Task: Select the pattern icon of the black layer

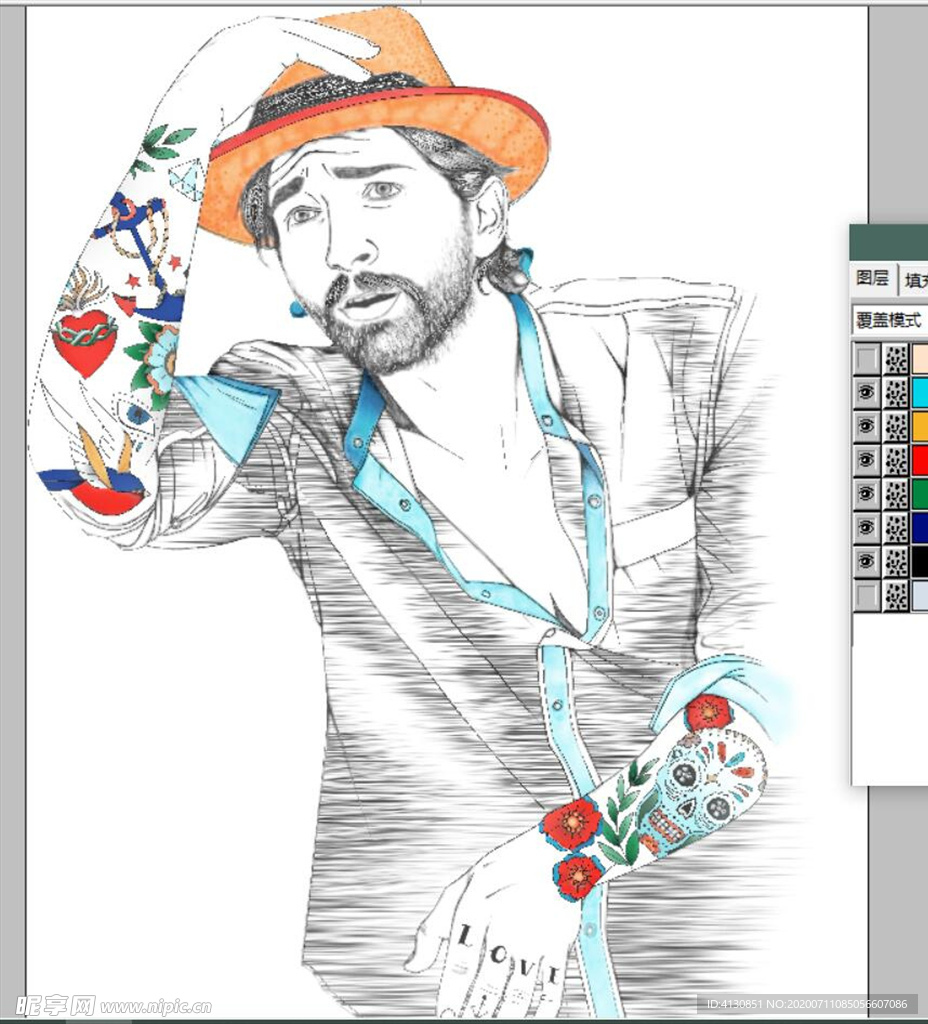Action: pyautogui.click(x=896, y=563)
